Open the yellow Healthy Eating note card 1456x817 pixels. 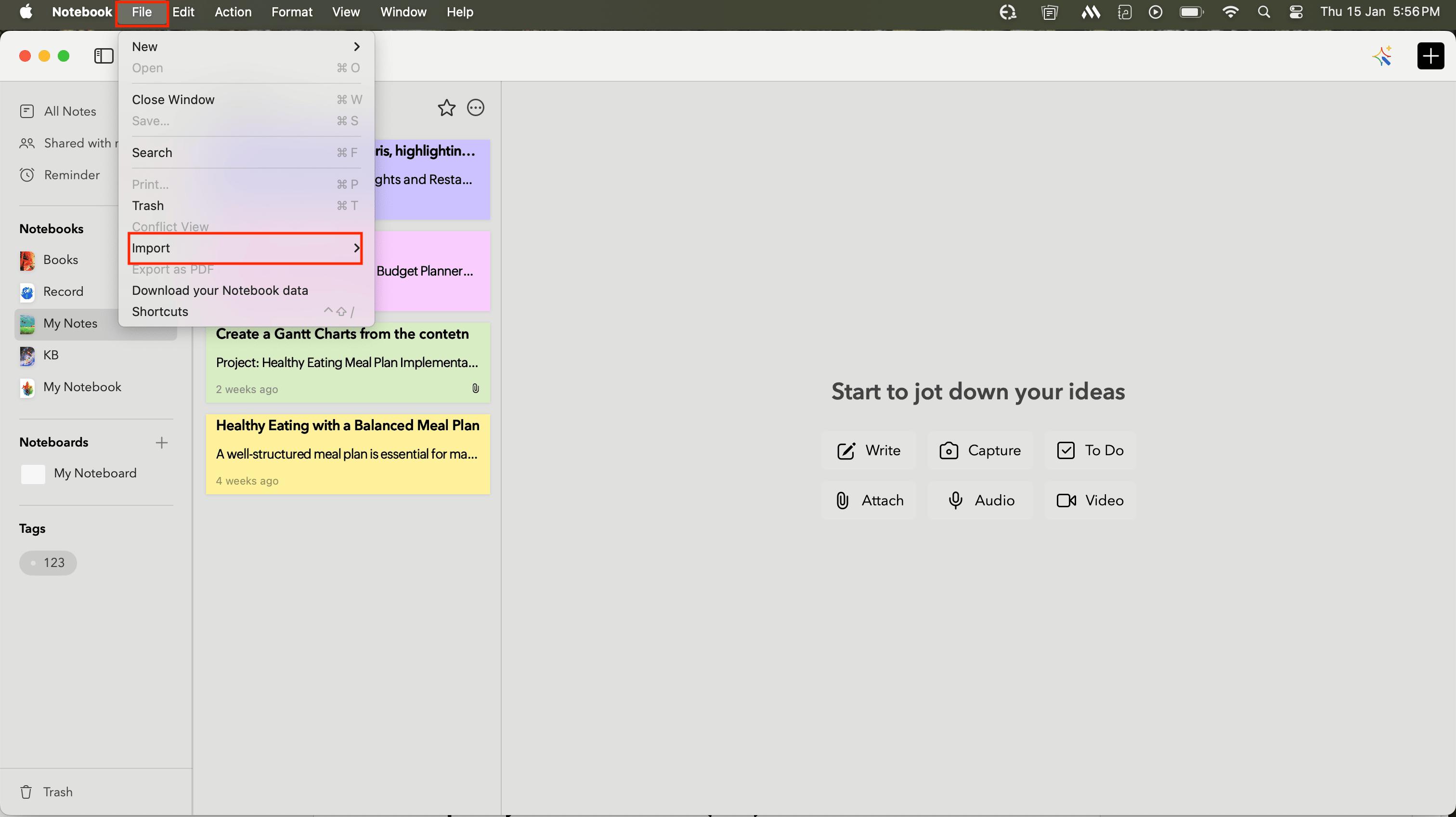[348, 453]
